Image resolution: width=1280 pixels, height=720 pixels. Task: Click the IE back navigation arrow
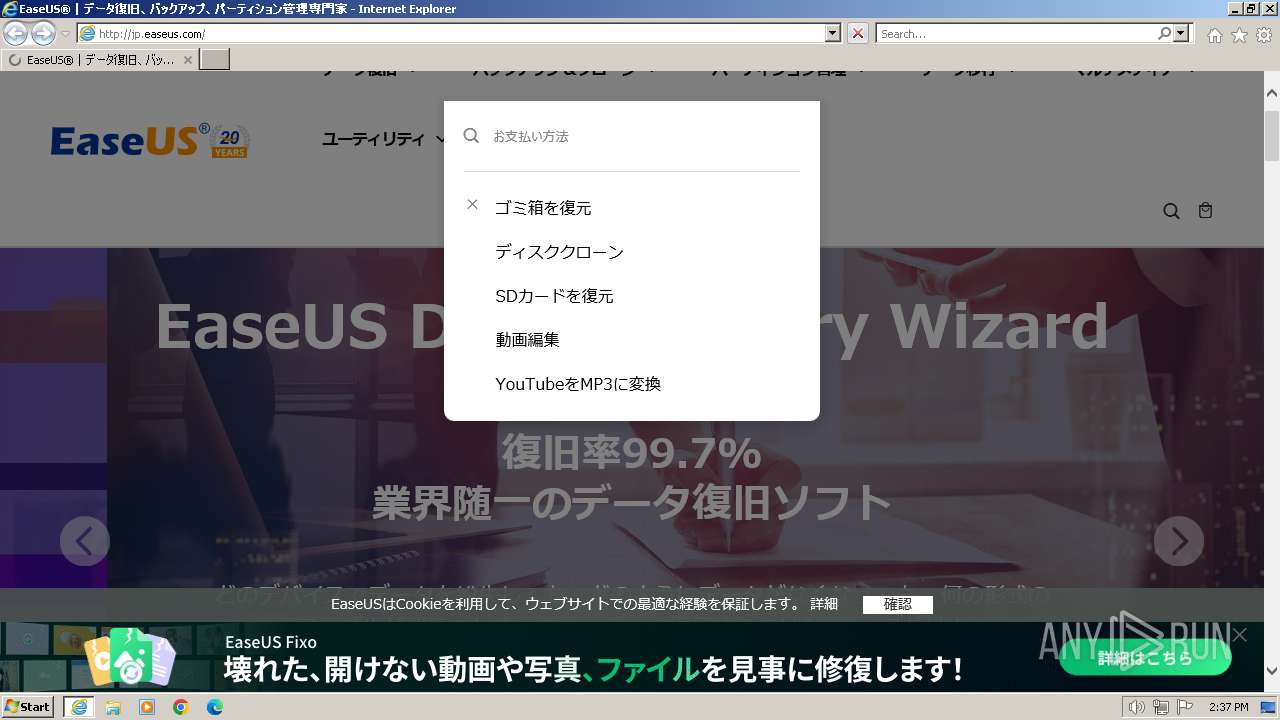pyautogui.click(x=16, y=34)
